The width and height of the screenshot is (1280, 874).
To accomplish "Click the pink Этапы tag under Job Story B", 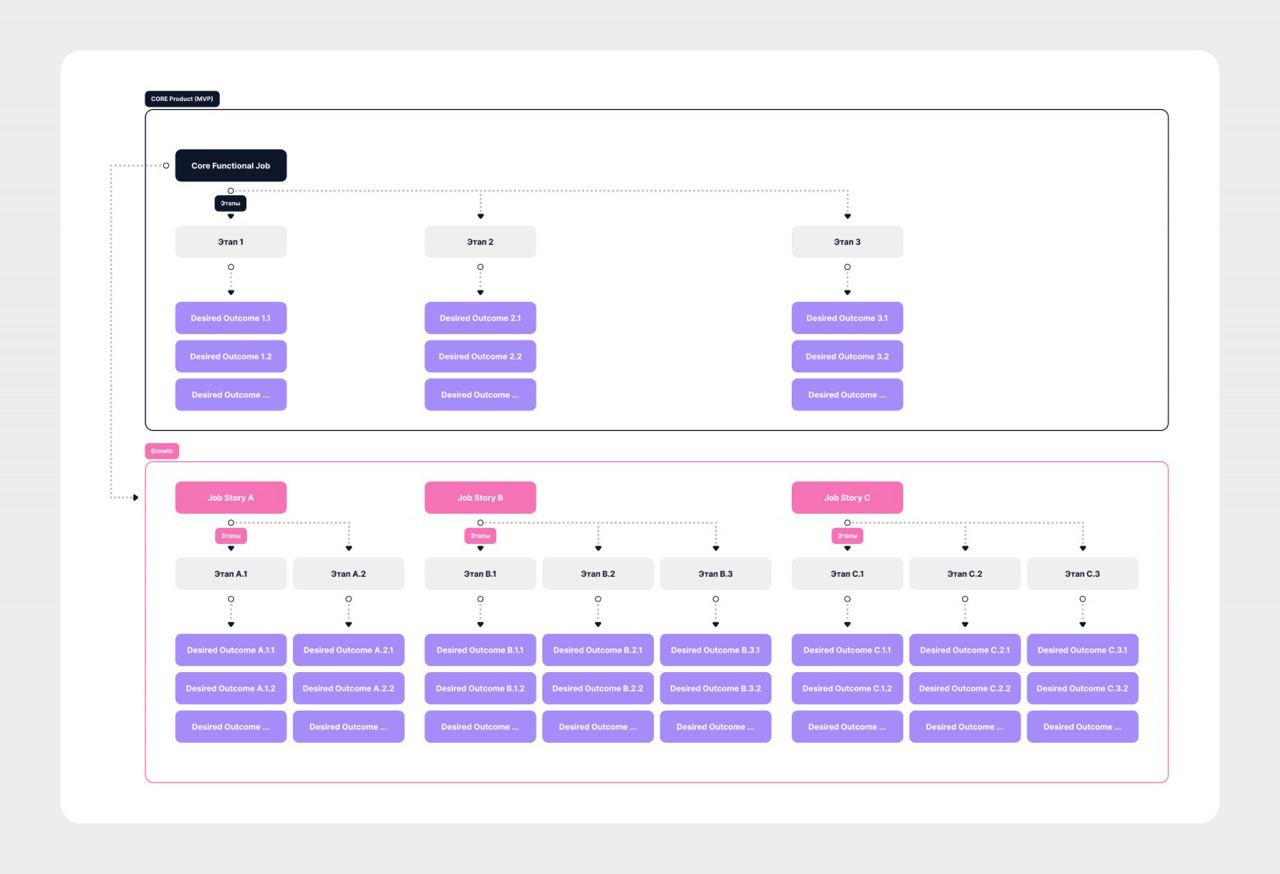I will click(x=480, y=536).
